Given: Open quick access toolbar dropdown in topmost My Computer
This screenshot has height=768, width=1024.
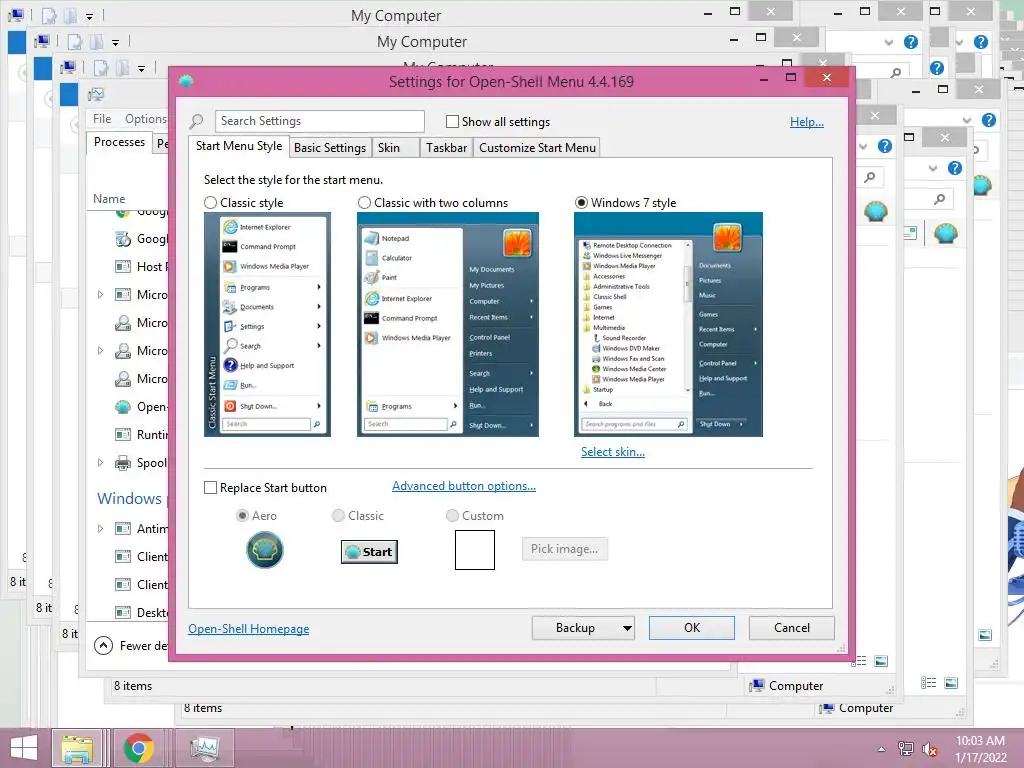Looking at the screenshot, I should pyautogui.click(x=89, y=16).
